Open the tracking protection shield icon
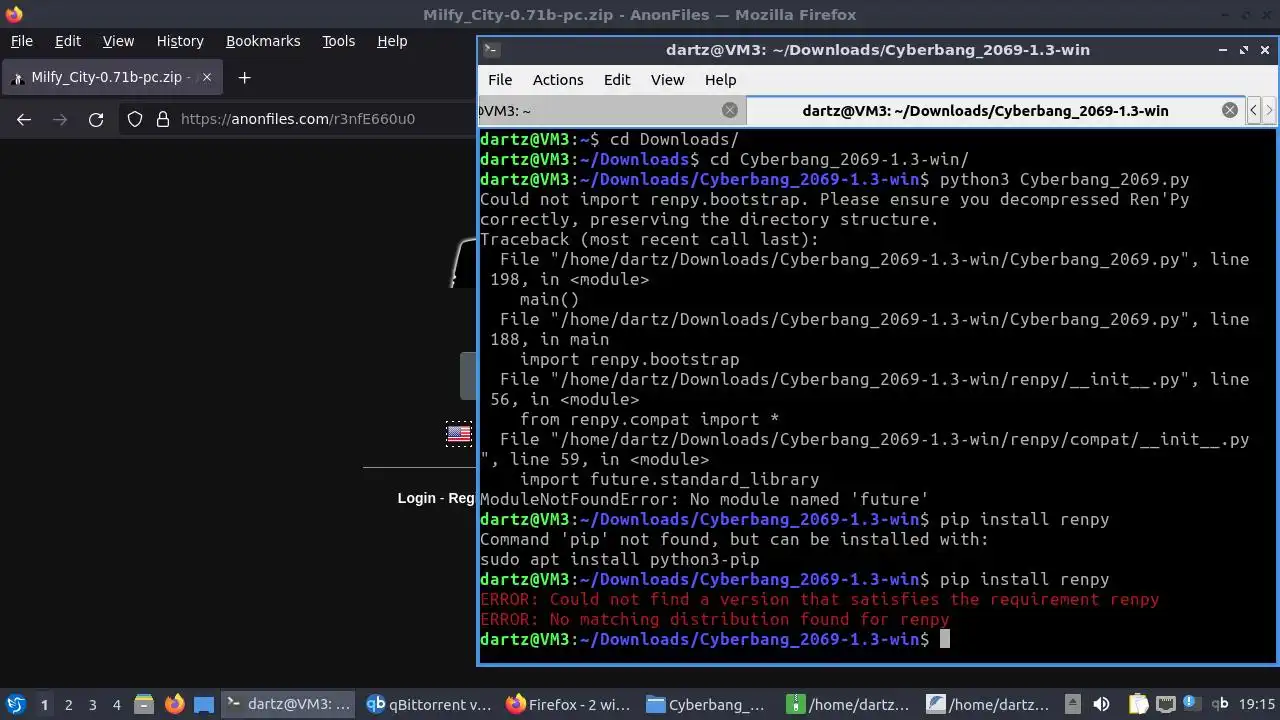Image resolution: width=1280 pixels, height=720 pixels. tap(135, 119)
